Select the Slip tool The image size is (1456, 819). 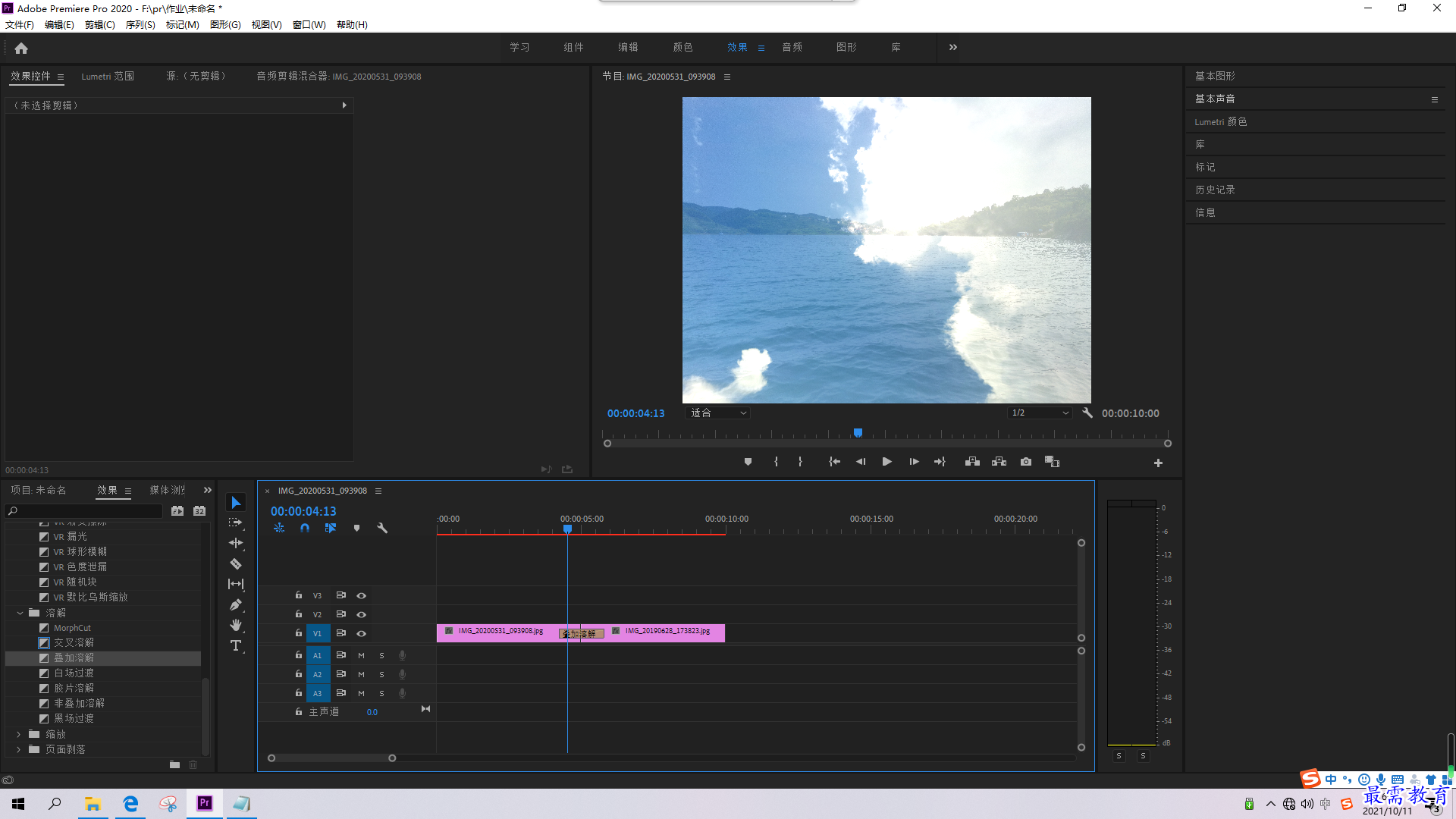(x=236, y=584)
